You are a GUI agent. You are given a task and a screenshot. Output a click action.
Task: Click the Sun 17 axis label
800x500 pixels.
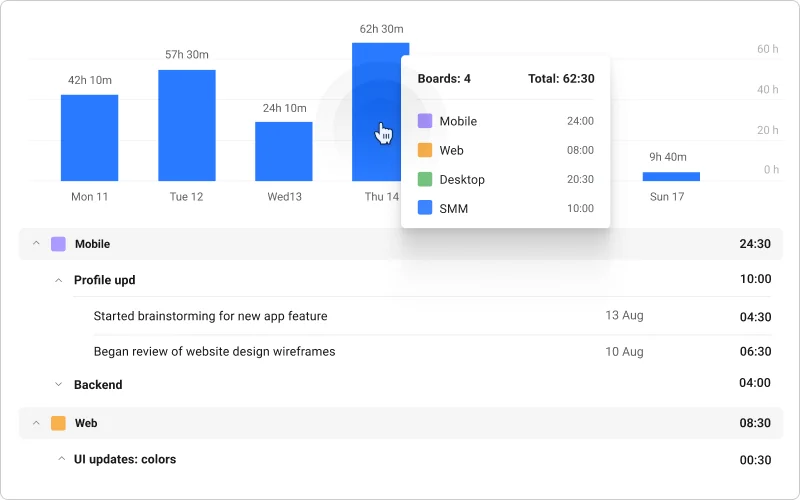[667, 197]
